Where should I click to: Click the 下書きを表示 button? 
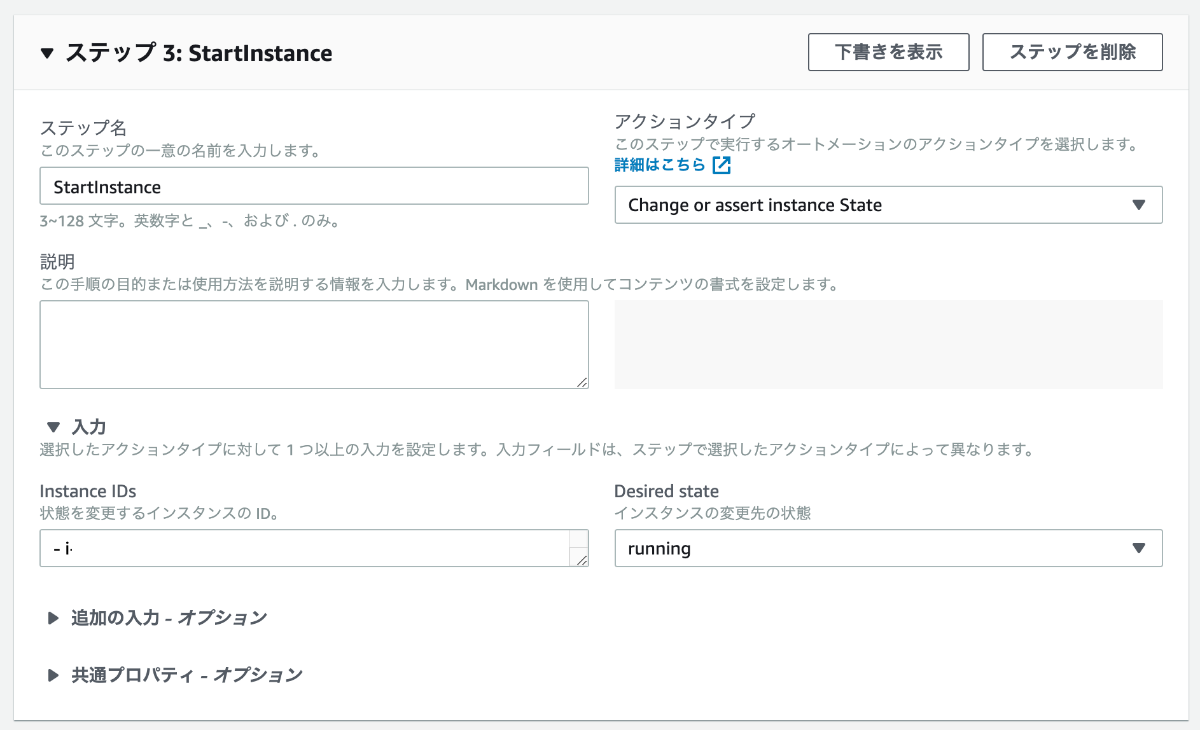[889, 52]
